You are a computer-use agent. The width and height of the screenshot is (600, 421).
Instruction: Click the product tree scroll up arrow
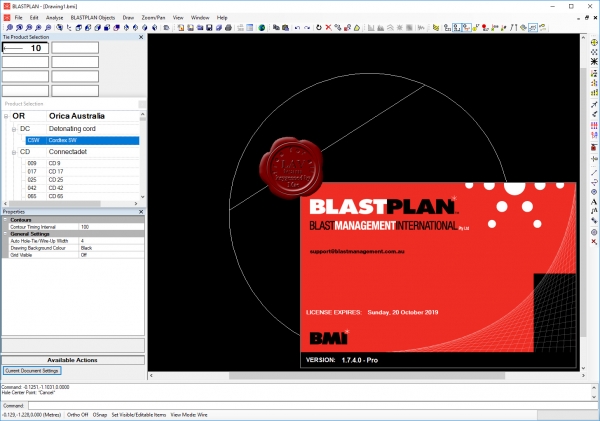click(x=142, y=114)
